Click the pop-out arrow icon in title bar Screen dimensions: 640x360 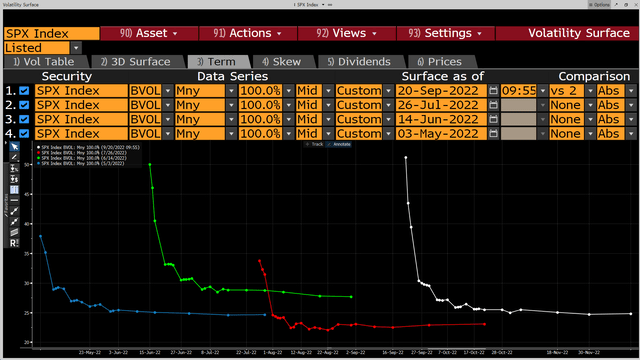(x=616, y=4)
